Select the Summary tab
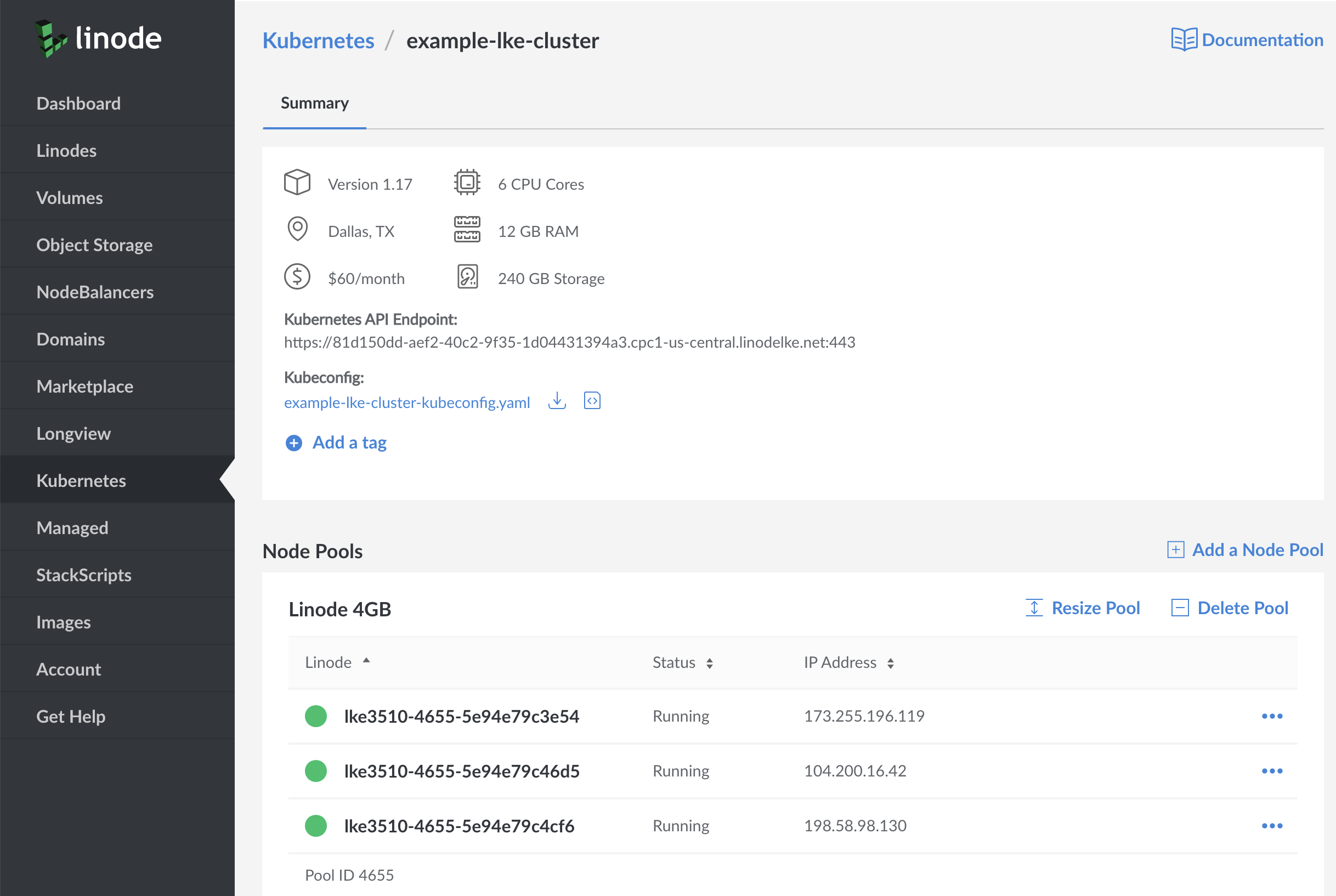Viewport: 1336px width, 896px height. click(x=314, y=104)
